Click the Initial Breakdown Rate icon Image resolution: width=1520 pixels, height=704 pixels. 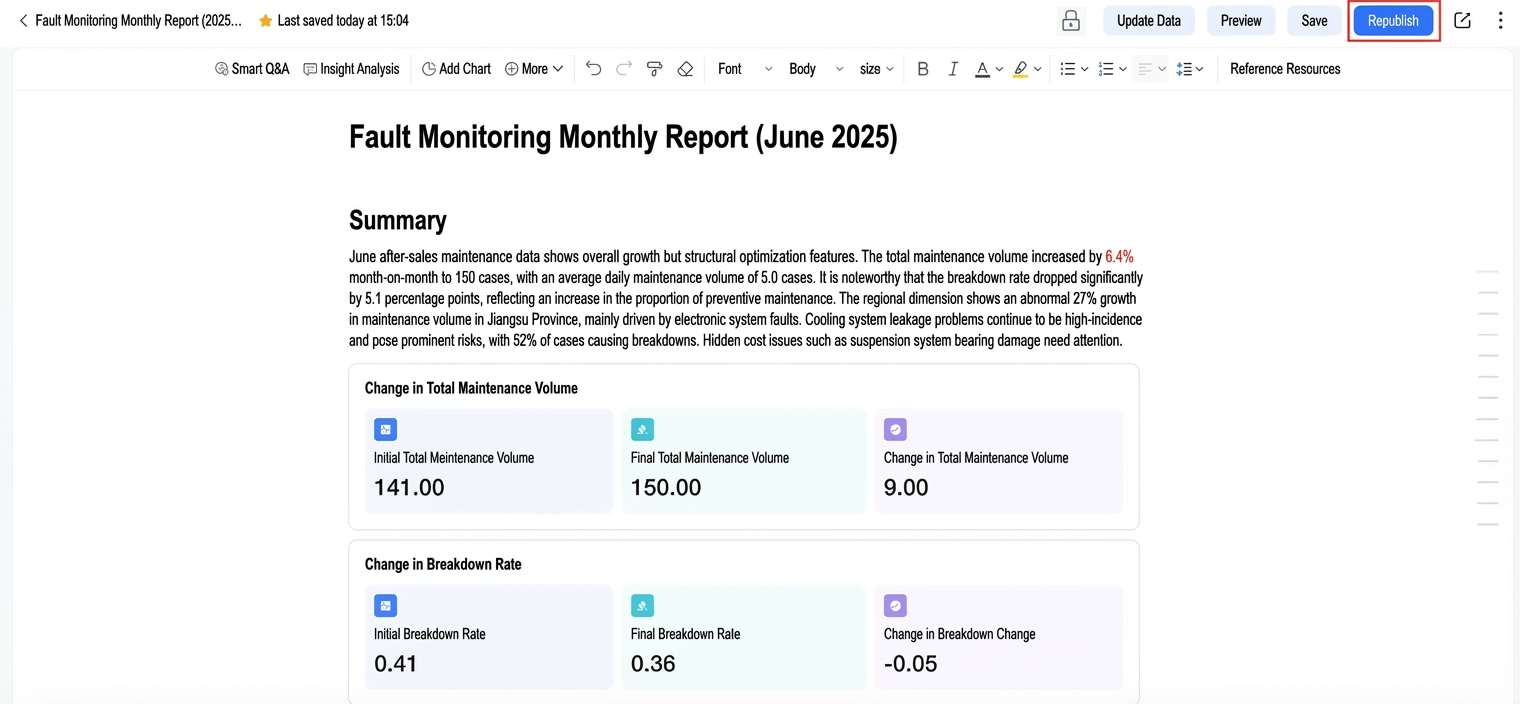pos(385,606)
